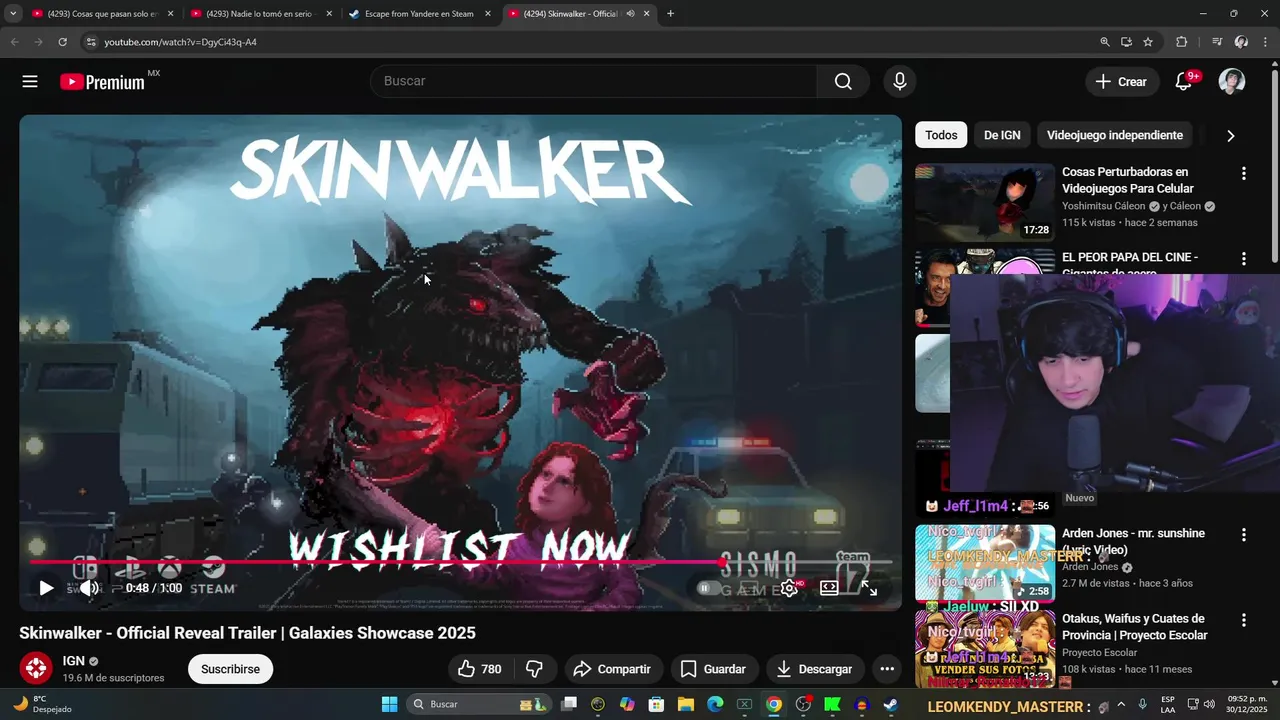This screenshot has height=720, width=1280.
Task: Focus the Buscar search box
Action: pos(594,81)
